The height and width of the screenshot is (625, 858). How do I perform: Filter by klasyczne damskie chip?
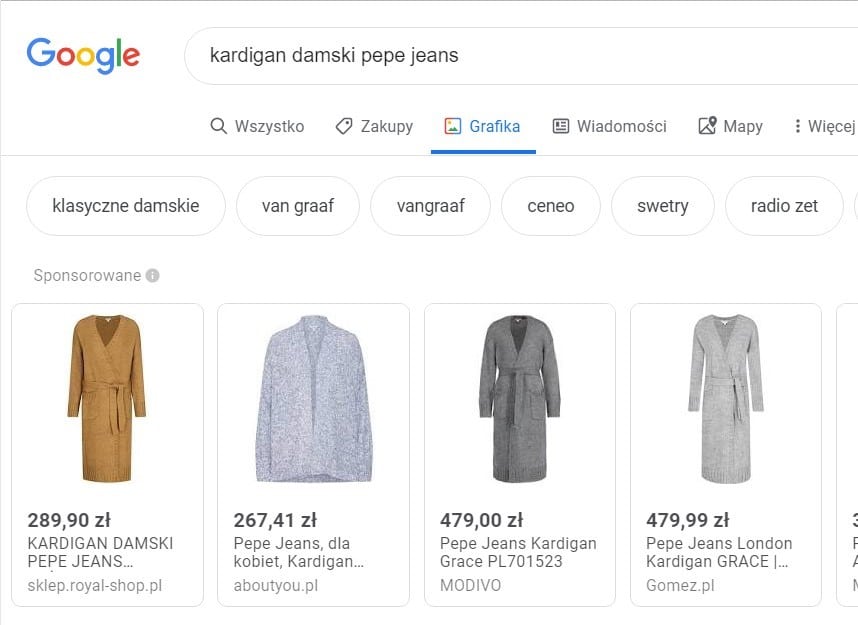(x=126, y=206)
